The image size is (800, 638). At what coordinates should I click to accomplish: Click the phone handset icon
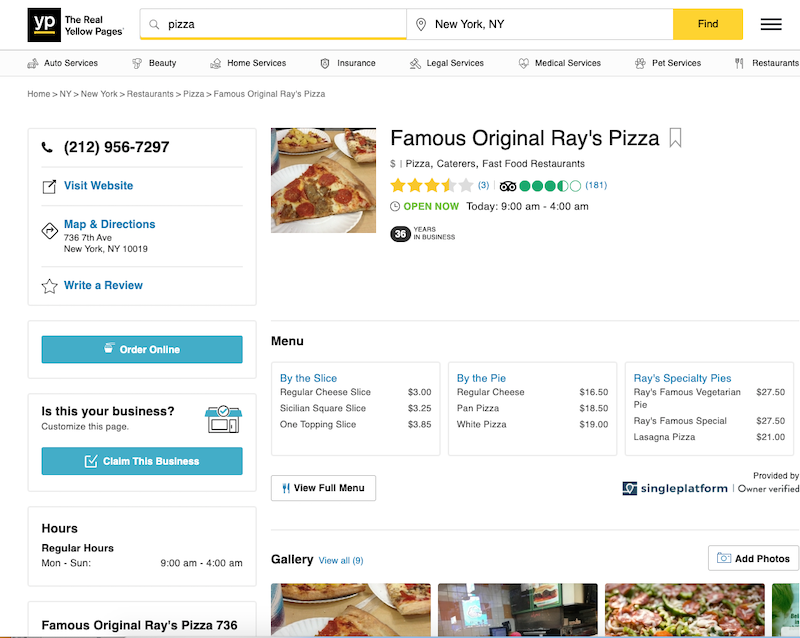coord(47,148)
